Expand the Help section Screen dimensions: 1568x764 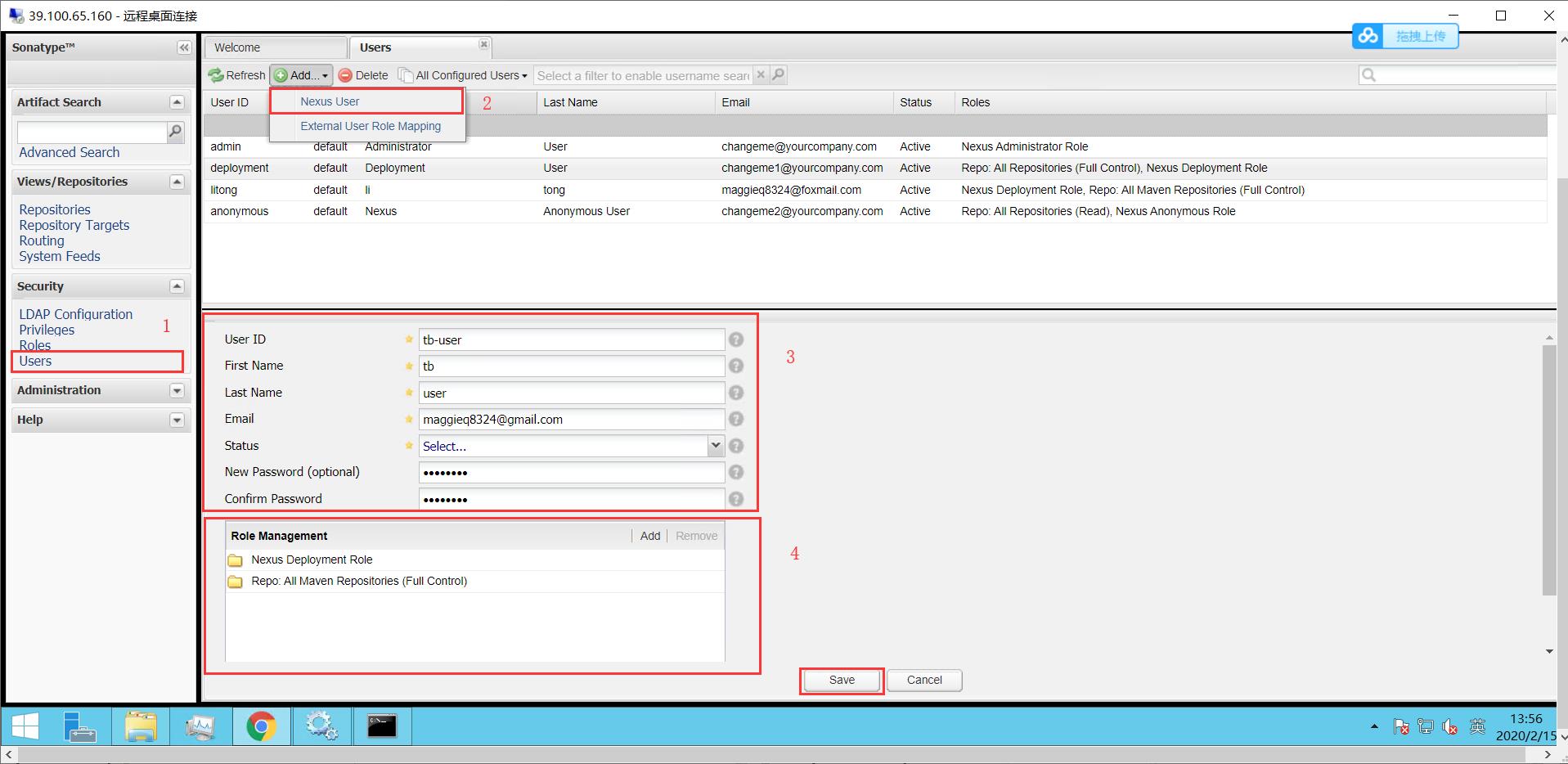click(x=177, y=420)
